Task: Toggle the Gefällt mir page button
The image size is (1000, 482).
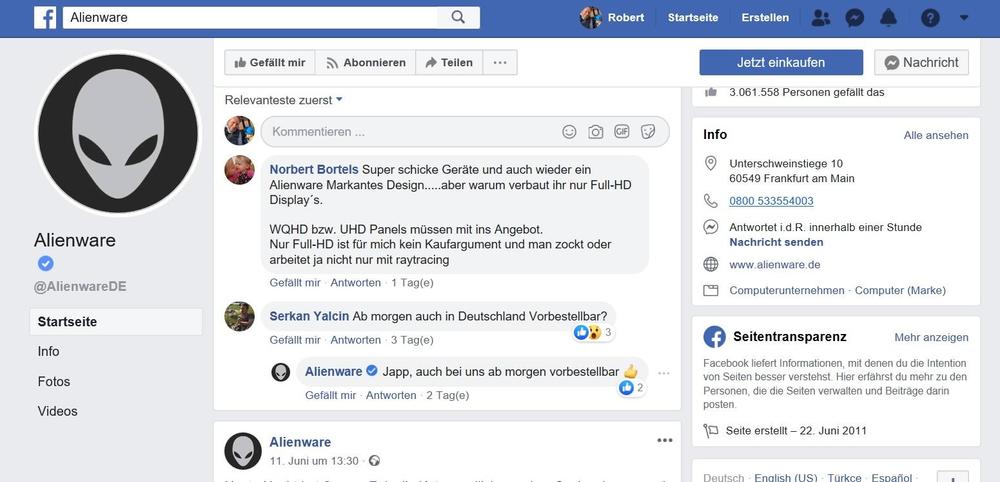Action: pos(269,62)
